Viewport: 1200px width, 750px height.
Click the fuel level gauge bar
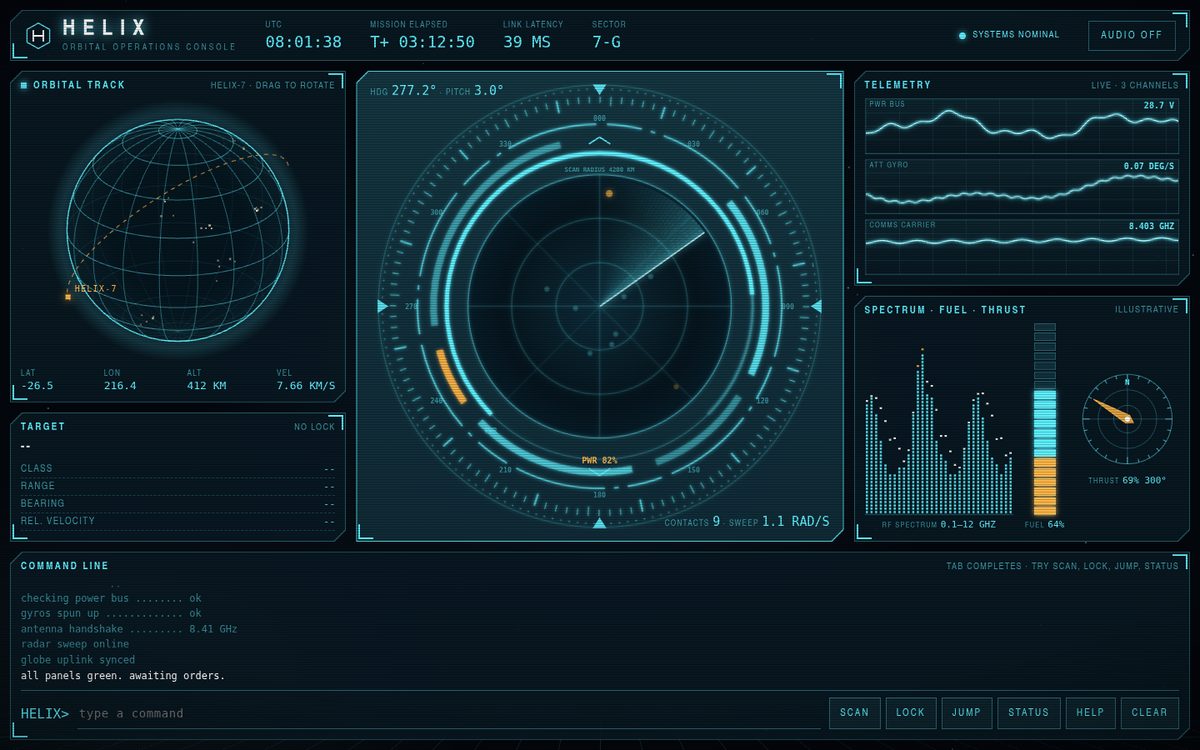[1044, 419]
